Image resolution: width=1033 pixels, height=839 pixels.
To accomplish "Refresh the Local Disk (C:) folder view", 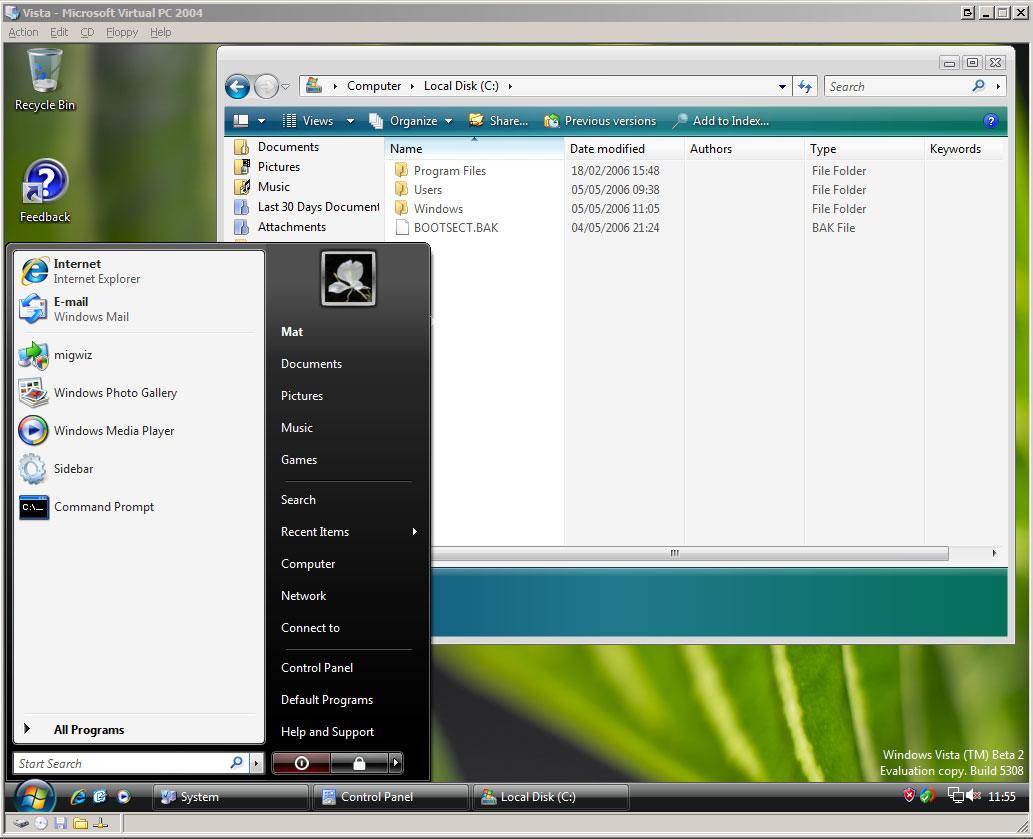I will tap(804, 86).
